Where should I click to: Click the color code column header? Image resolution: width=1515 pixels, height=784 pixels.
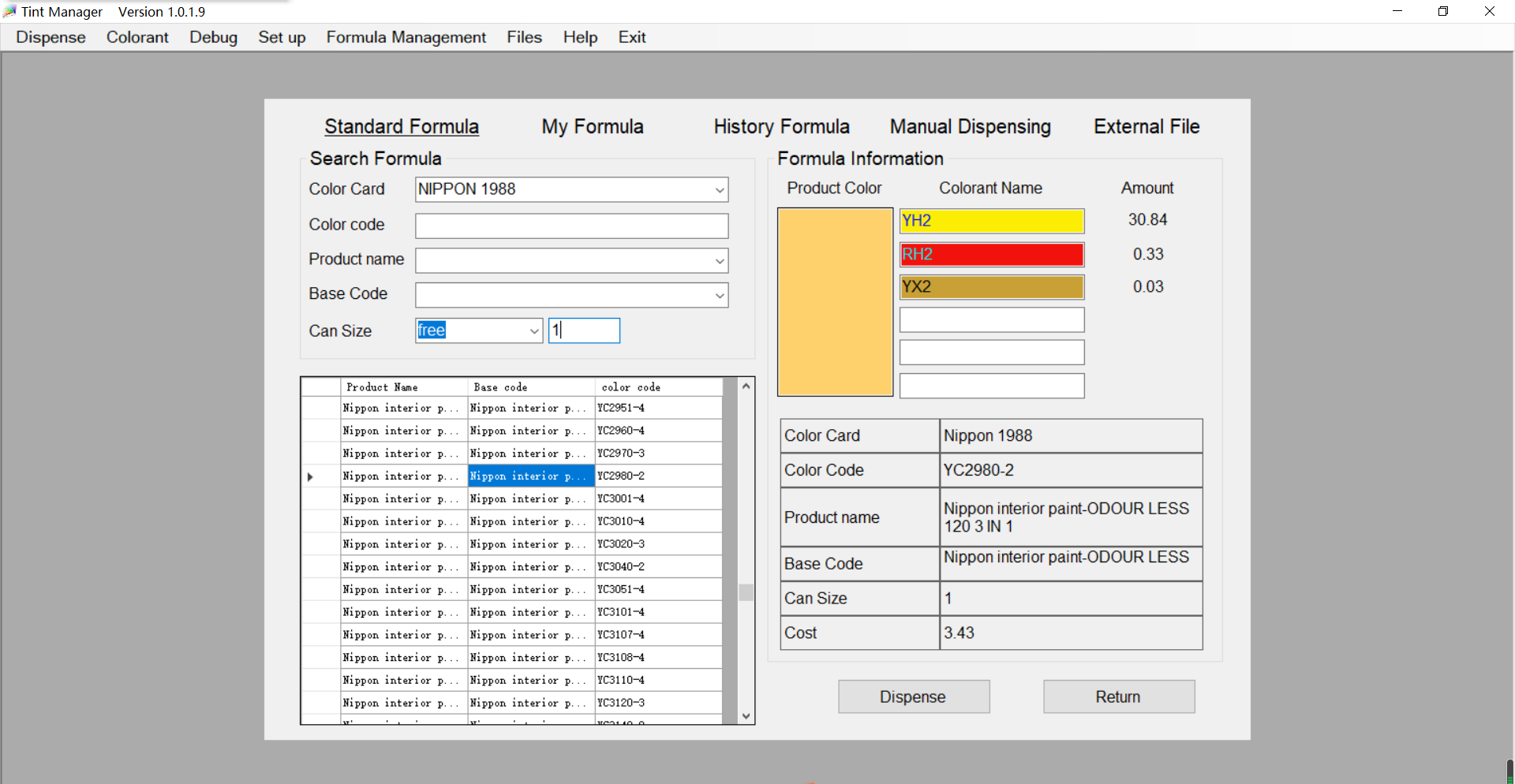[x=659, y=387]
